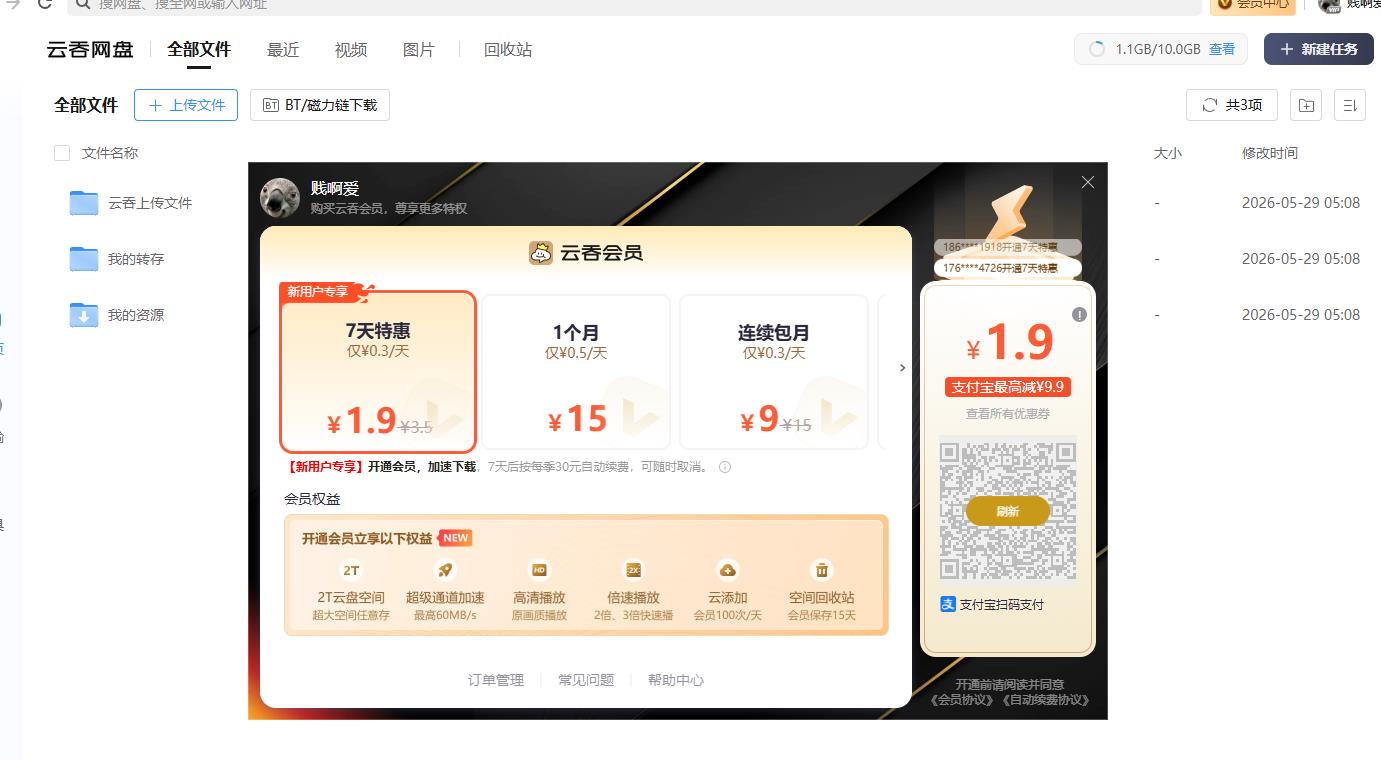1381x760 pixels.
Task: Show more plans with the right chevron
Action: tap(902, 368)
